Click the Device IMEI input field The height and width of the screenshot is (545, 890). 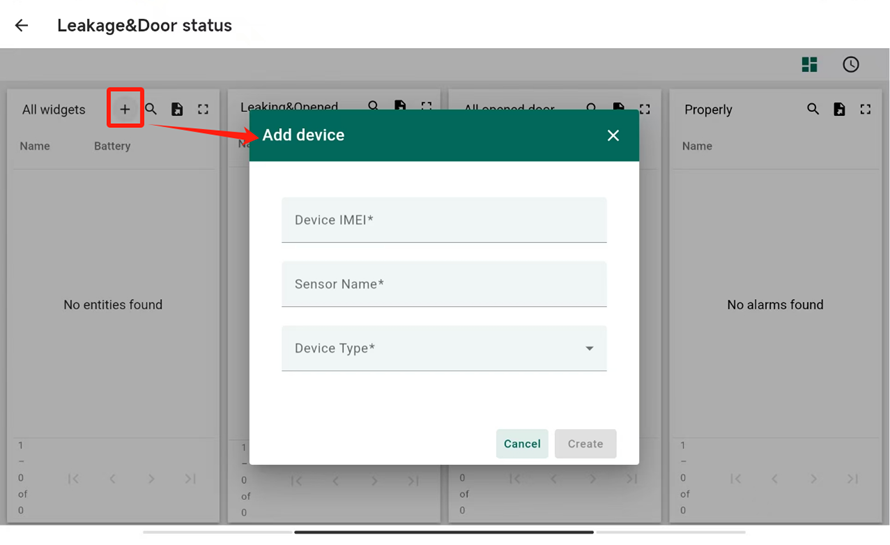(444, 220)
